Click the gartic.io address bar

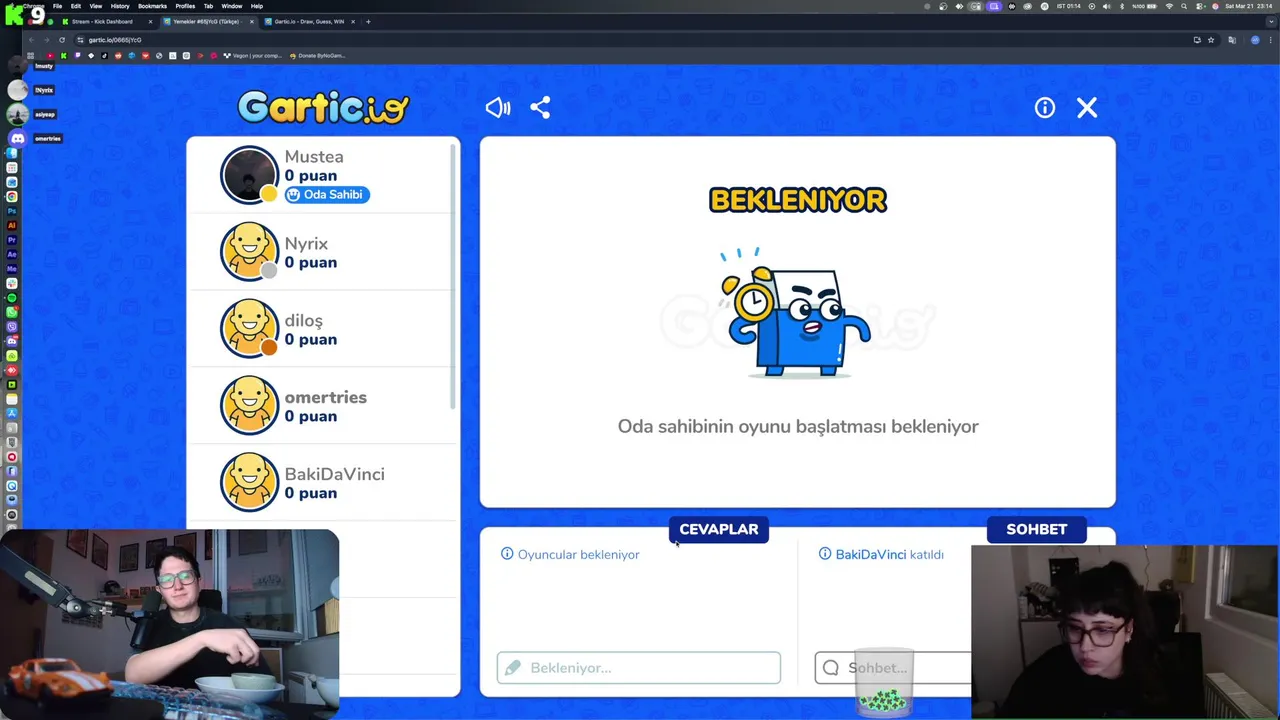click(640, 40)
